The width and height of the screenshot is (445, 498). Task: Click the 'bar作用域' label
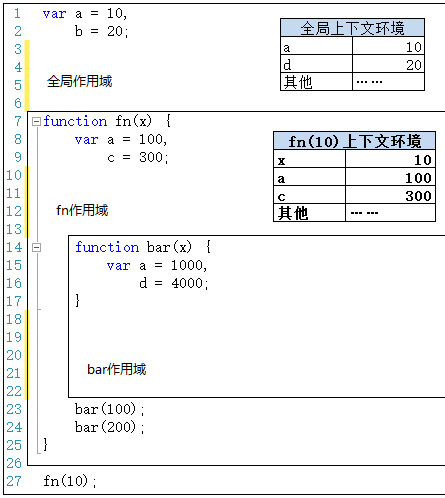pos(117,369)
